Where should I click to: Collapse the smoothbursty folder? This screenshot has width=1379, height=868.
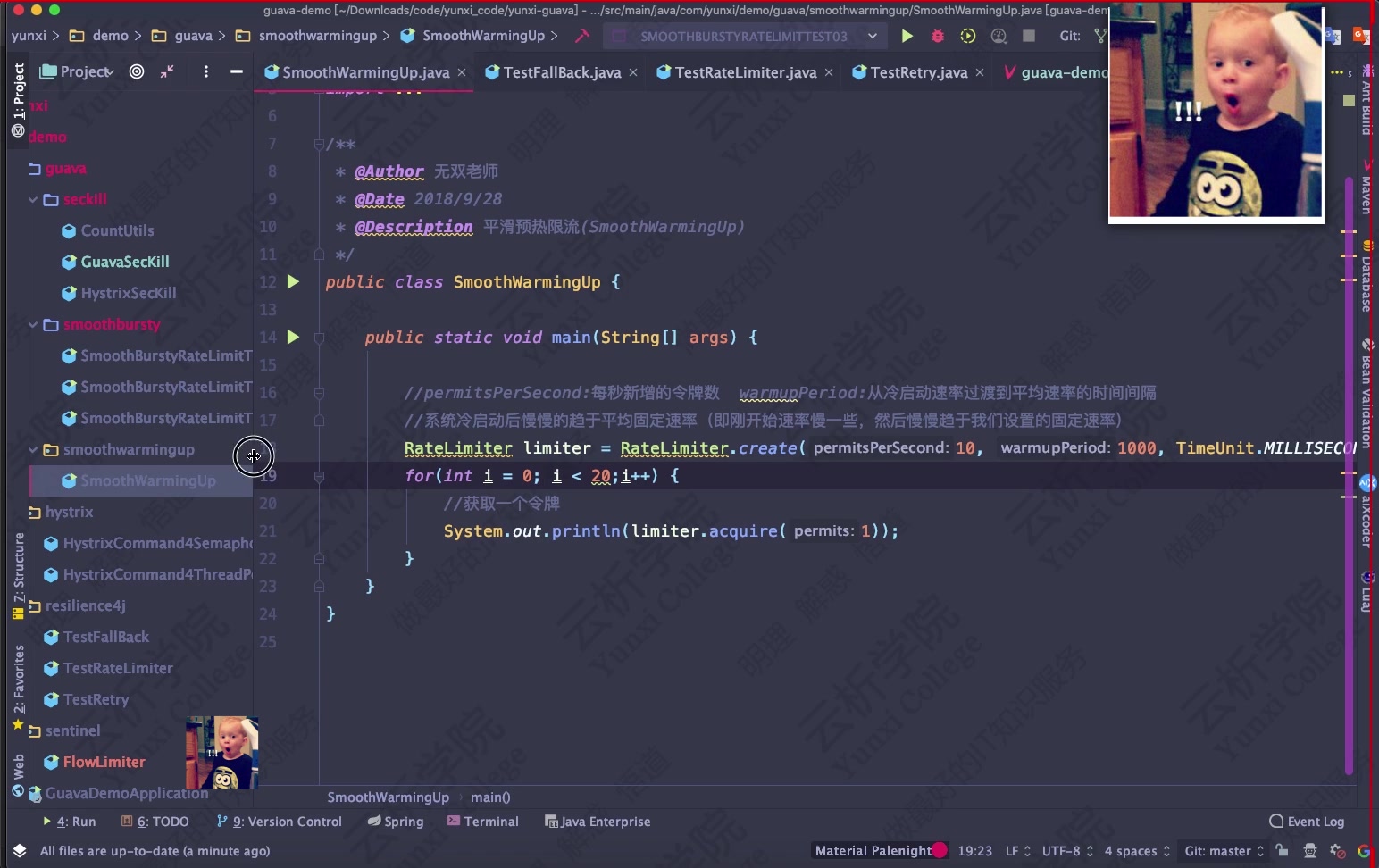(34, 324)
